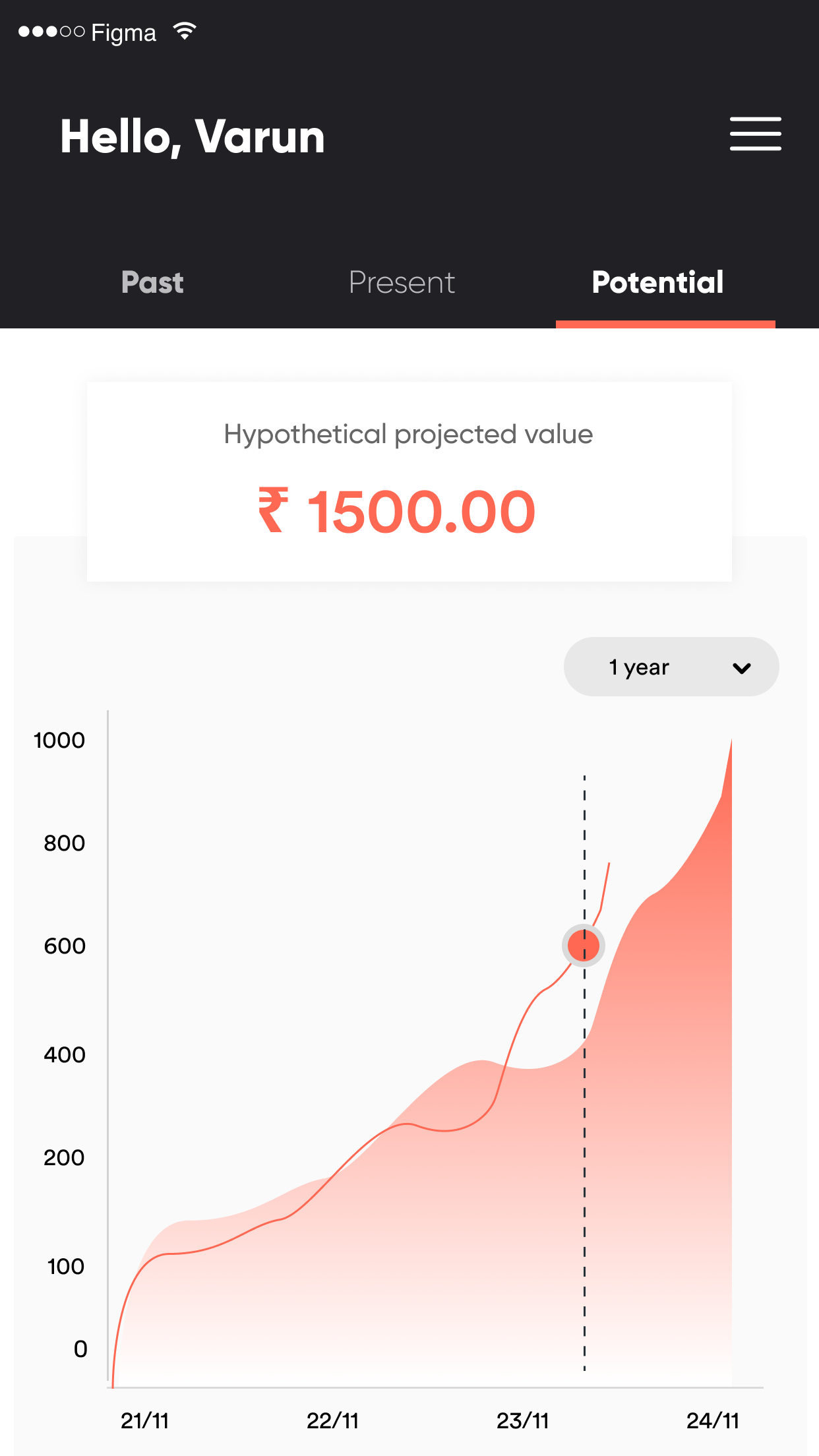Tap the signal strength dots
This screenshot has width=819, height=1456.
(x=51, y=32)
